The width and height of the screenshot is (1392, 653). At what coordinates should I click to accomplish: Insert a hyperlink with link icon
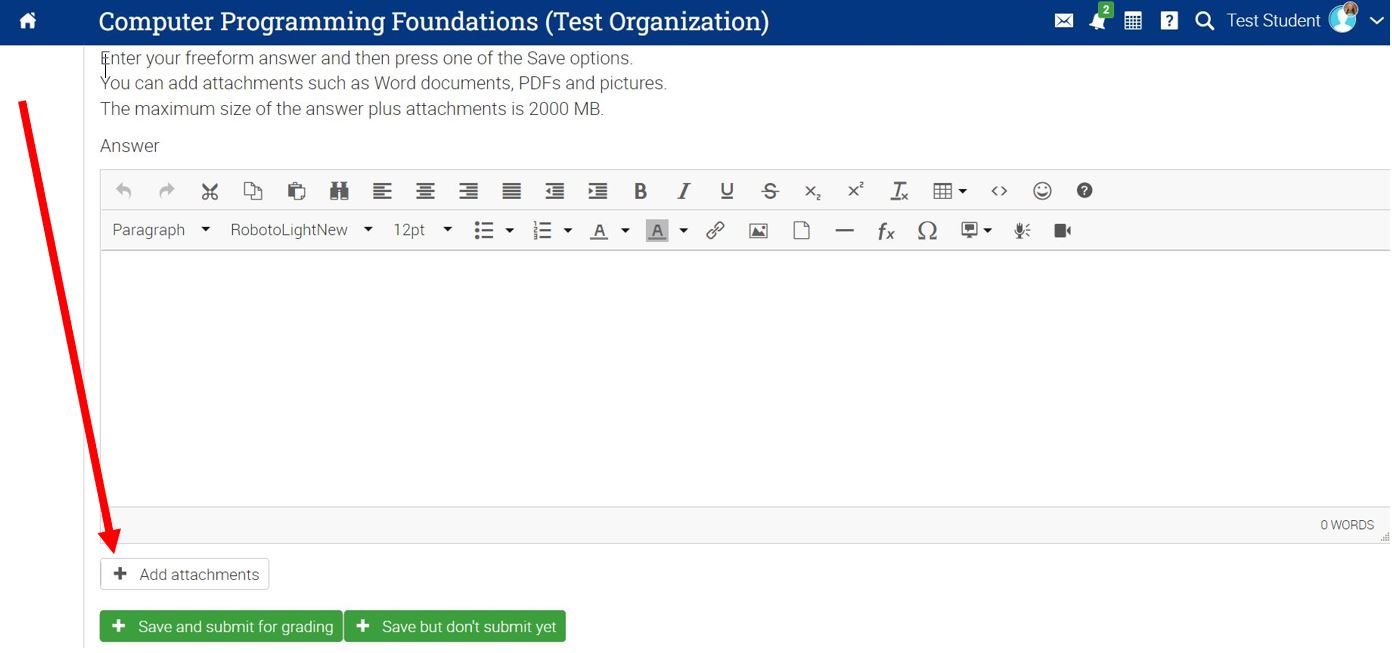(715, 231)
